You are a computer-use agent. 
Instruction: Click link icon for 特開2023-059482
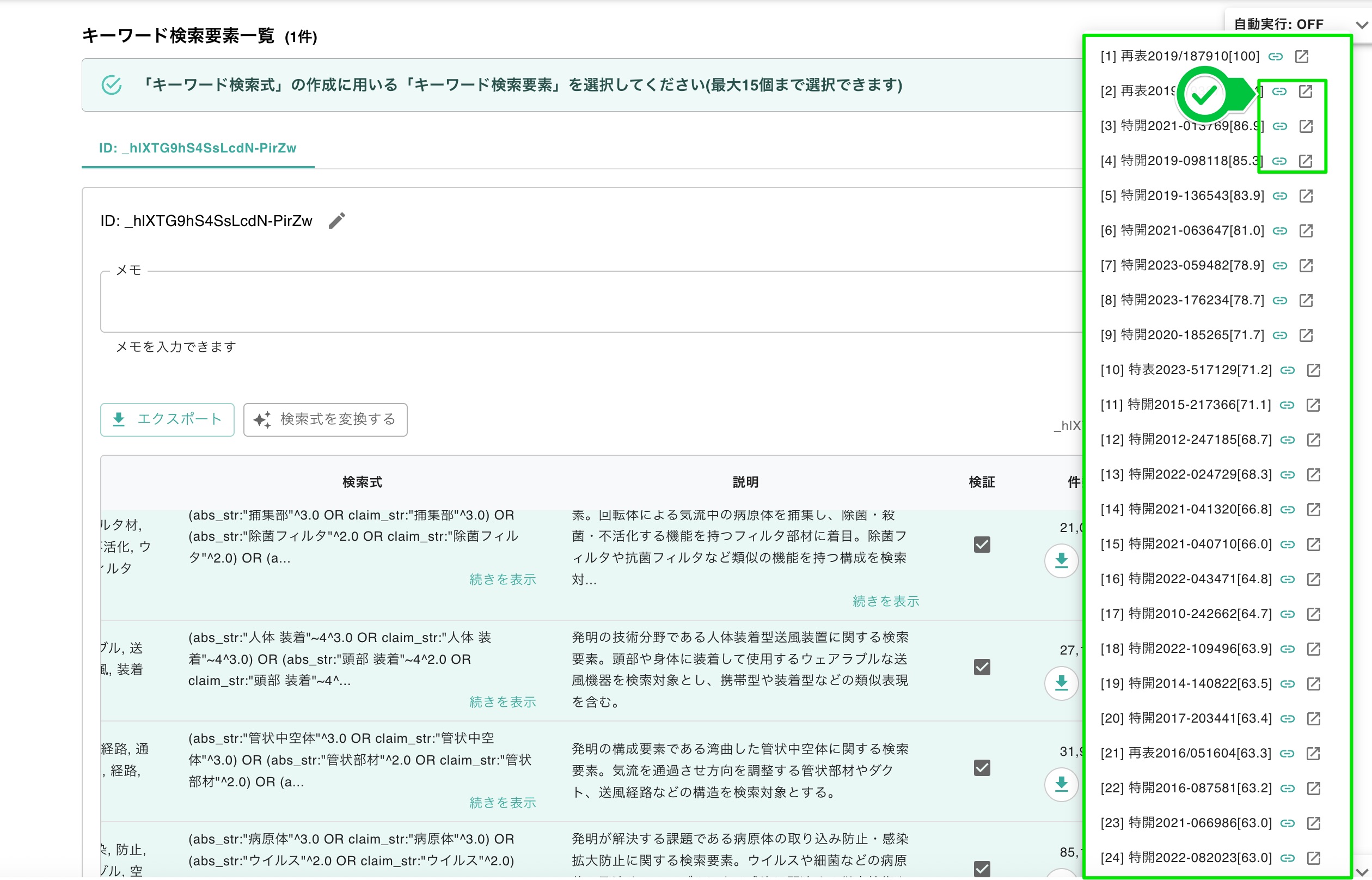(1280, 266)
